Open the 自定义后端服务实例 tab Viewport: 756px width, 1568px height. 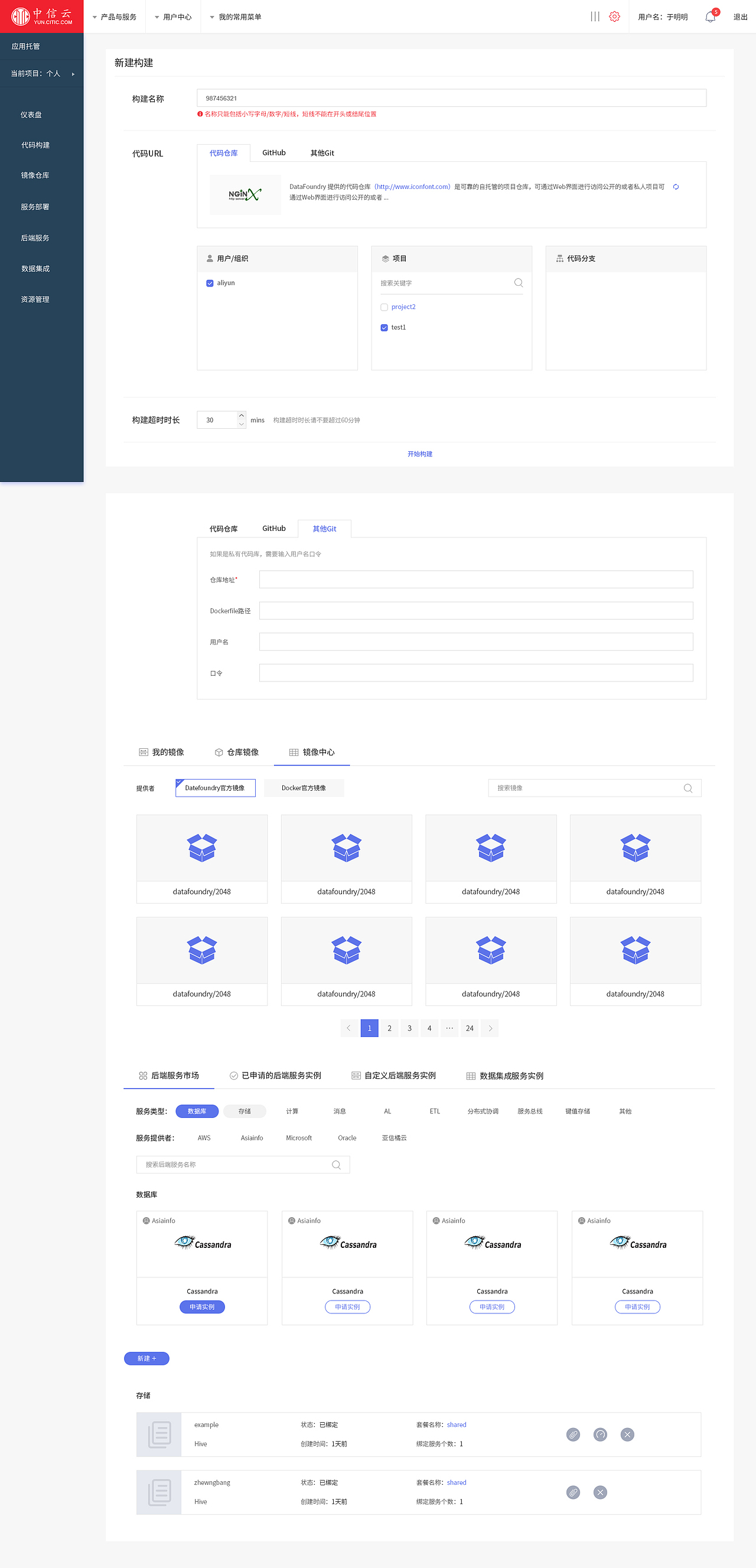[x=394, y=1075]
